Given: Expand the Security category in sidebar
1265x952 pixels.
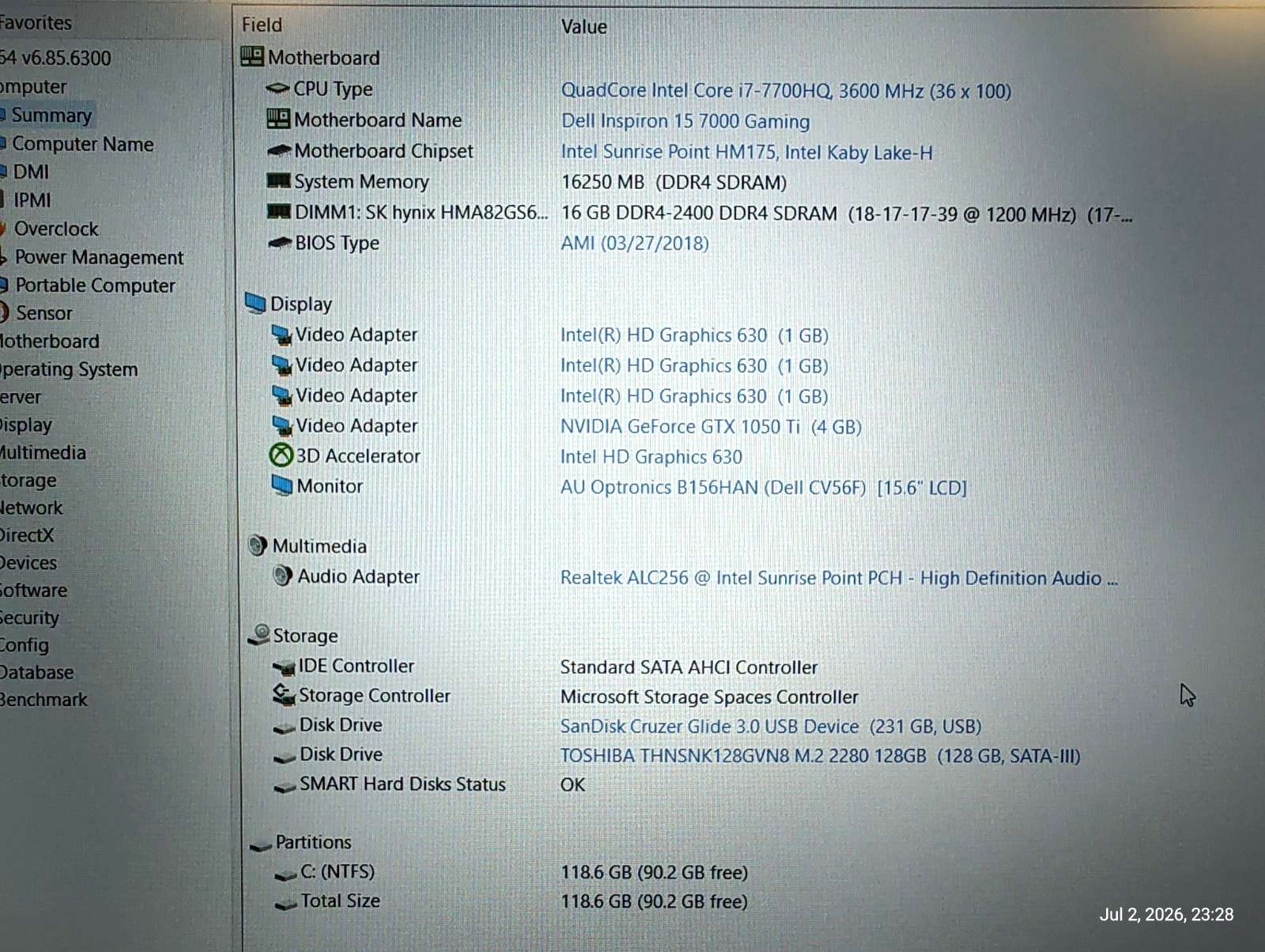Looking at the screenshot, I should [x=30, y=618].
